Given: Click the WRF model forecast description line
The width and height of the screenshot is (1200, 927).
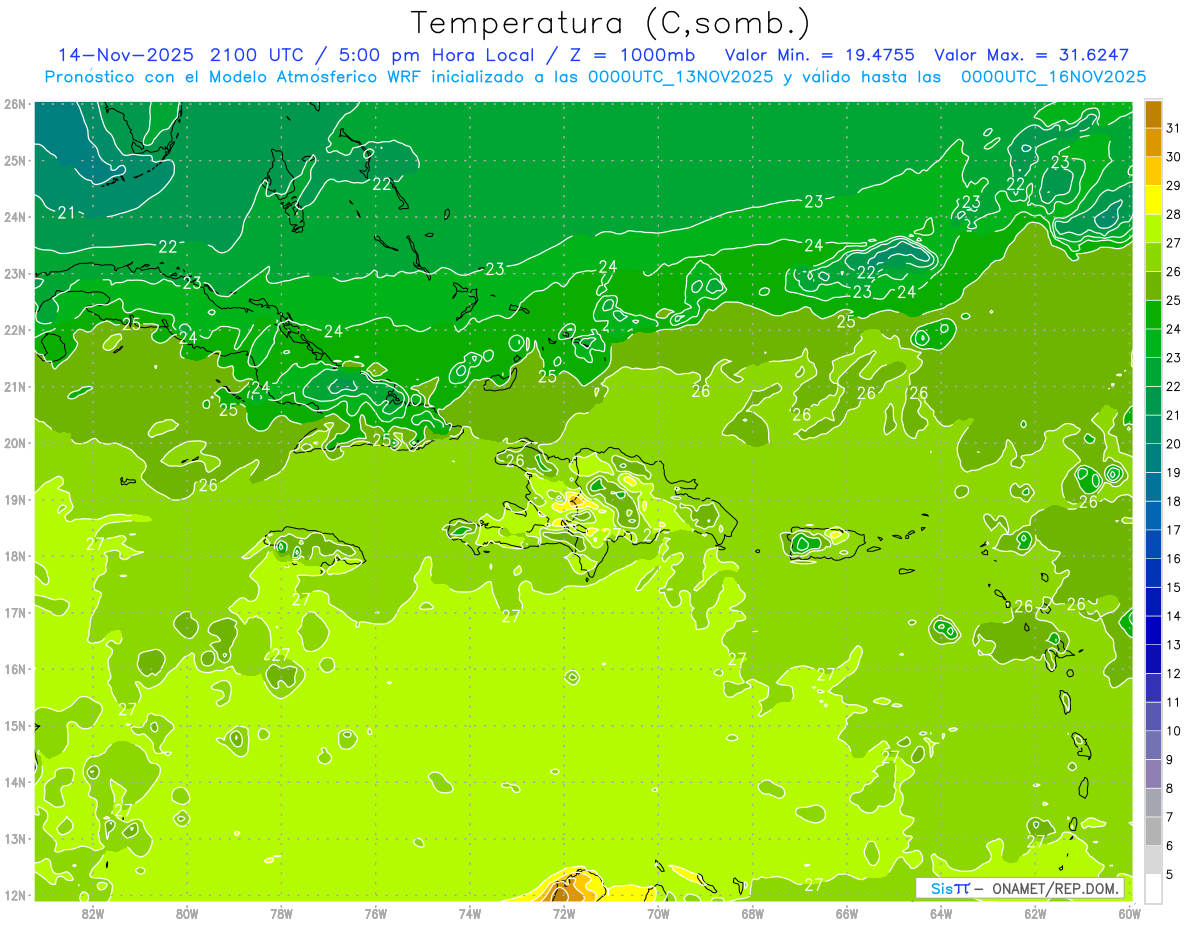Looking at the screenshot, I should tap(595, 77).
